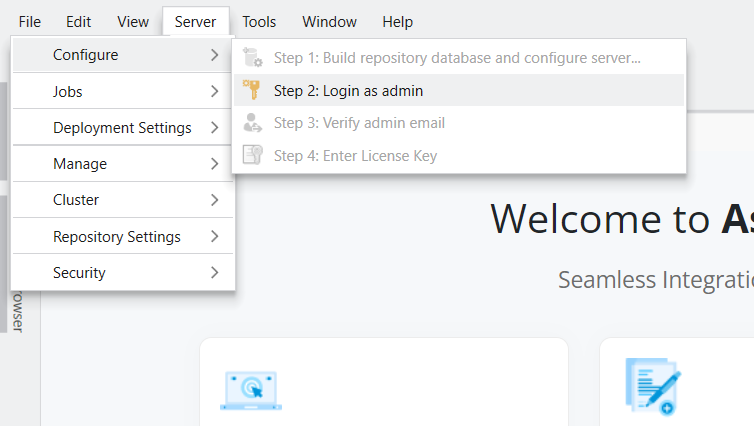This screenshot has height=426, width=754.
Task: Expand the Security submenu chevron
Action: [215, 272]
